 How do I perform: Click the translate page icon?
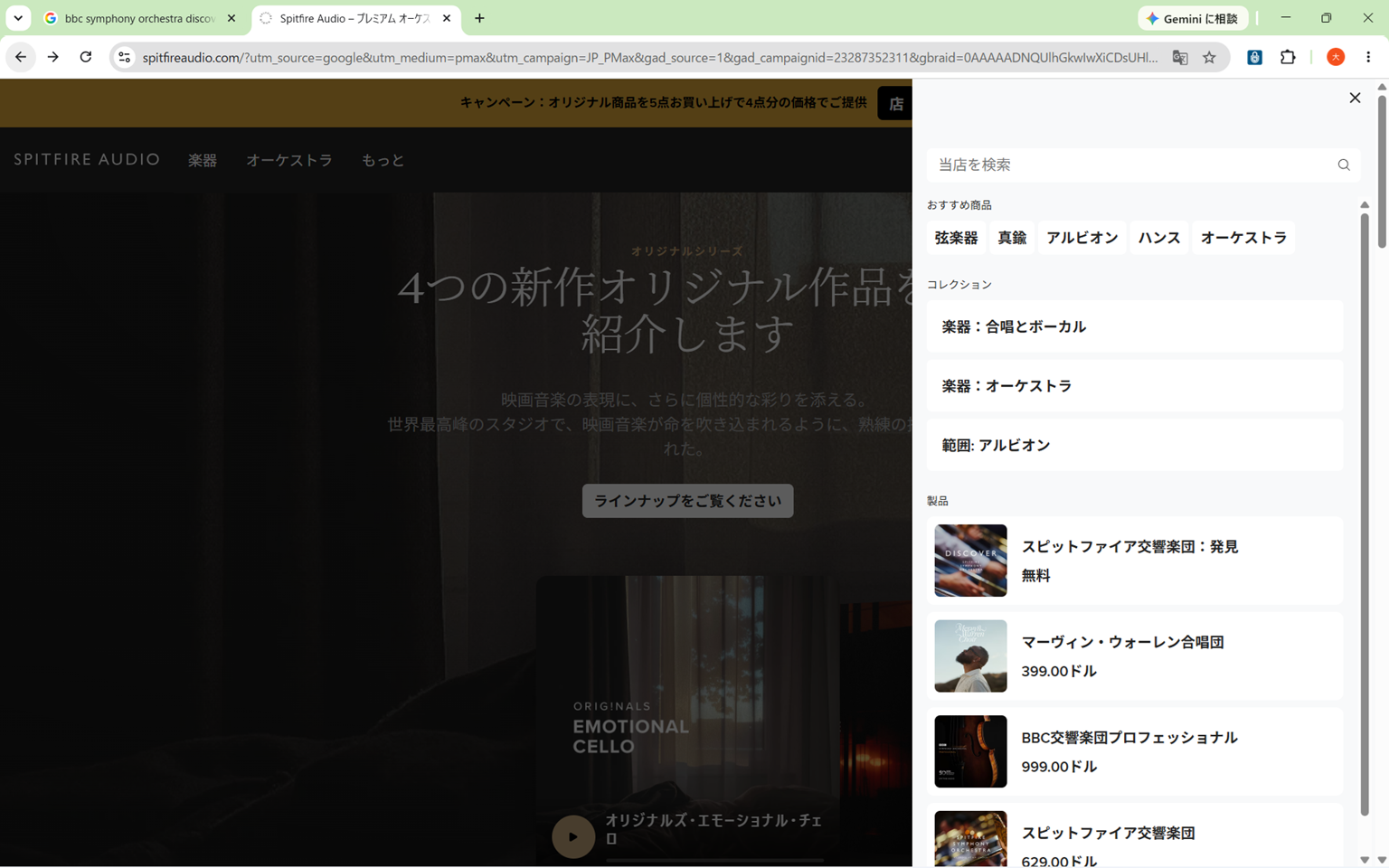[1180, 57]
